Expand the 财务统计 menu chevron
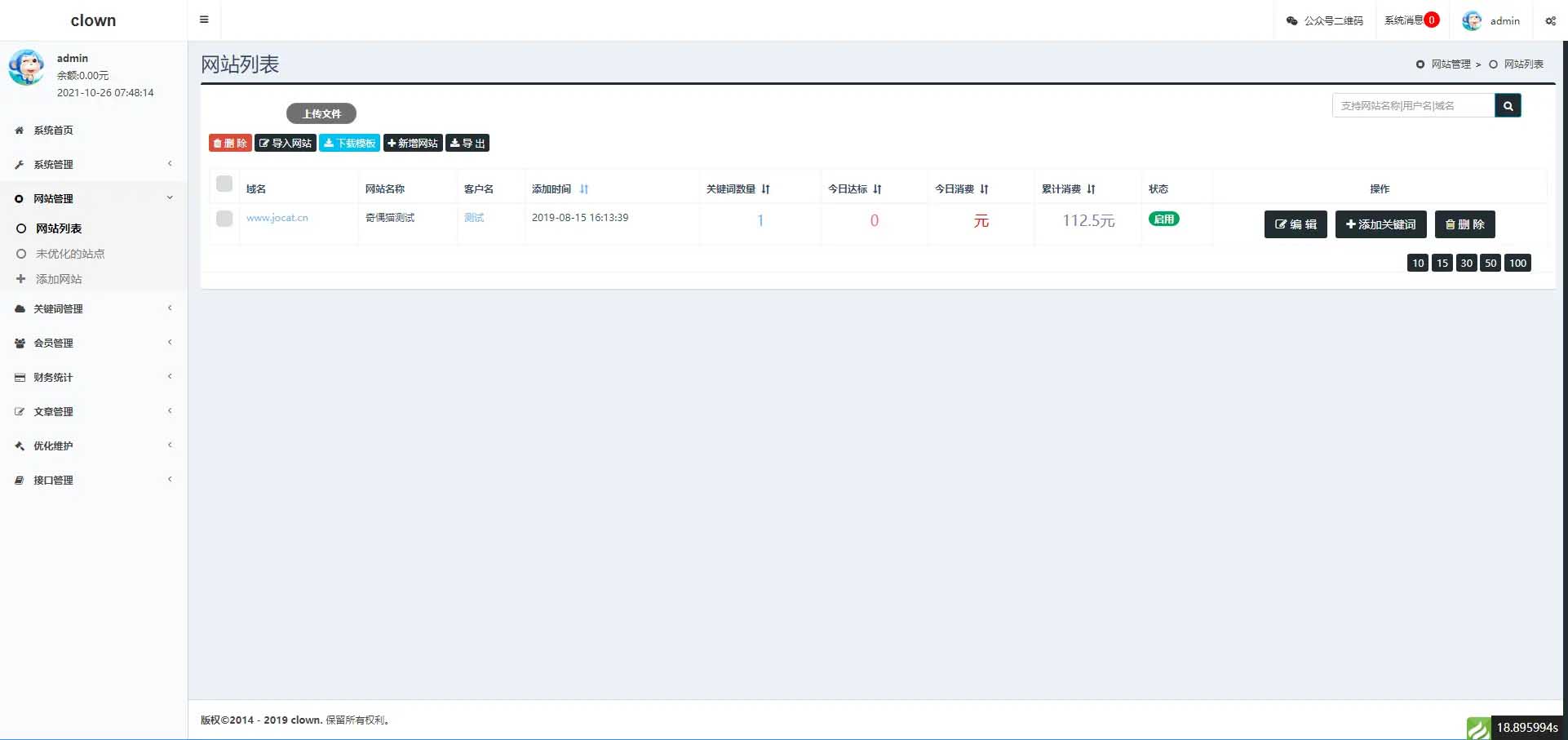Screen dimensions: 1568x740 (x=170, y=377)
